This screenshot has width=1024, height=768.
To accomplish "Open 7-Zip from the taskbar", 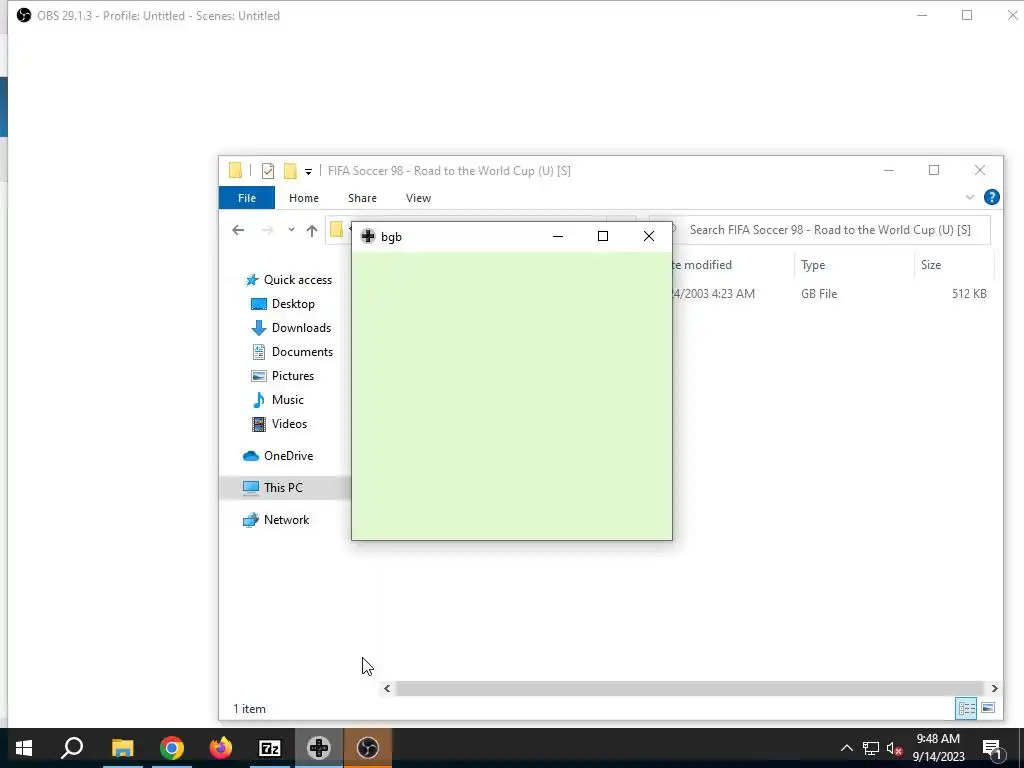I will [270, 748].
